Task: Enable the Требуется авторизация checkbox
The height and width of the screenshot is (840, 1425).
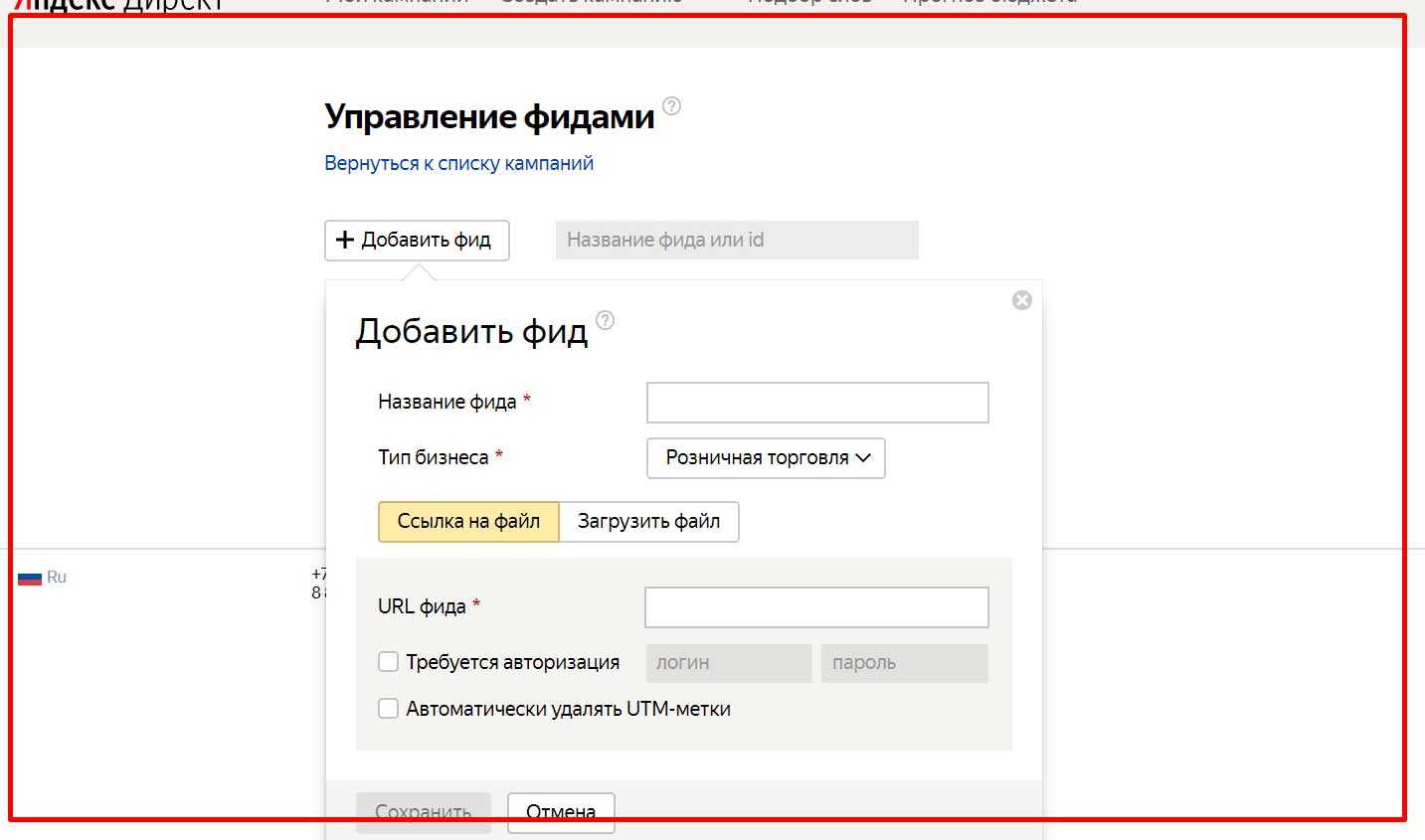Action: pyautogui.click(x=389, y=662)
